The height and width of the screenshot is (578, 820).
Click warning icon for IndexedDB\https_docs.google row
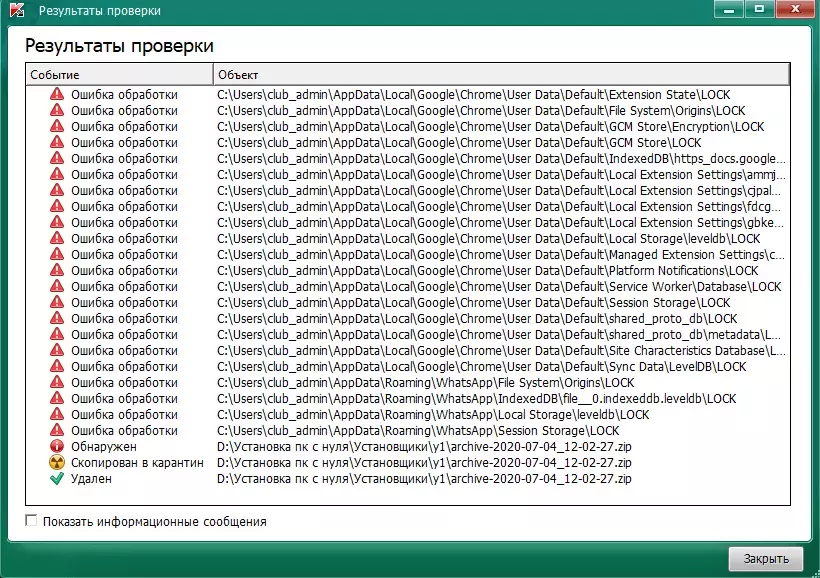57,158
